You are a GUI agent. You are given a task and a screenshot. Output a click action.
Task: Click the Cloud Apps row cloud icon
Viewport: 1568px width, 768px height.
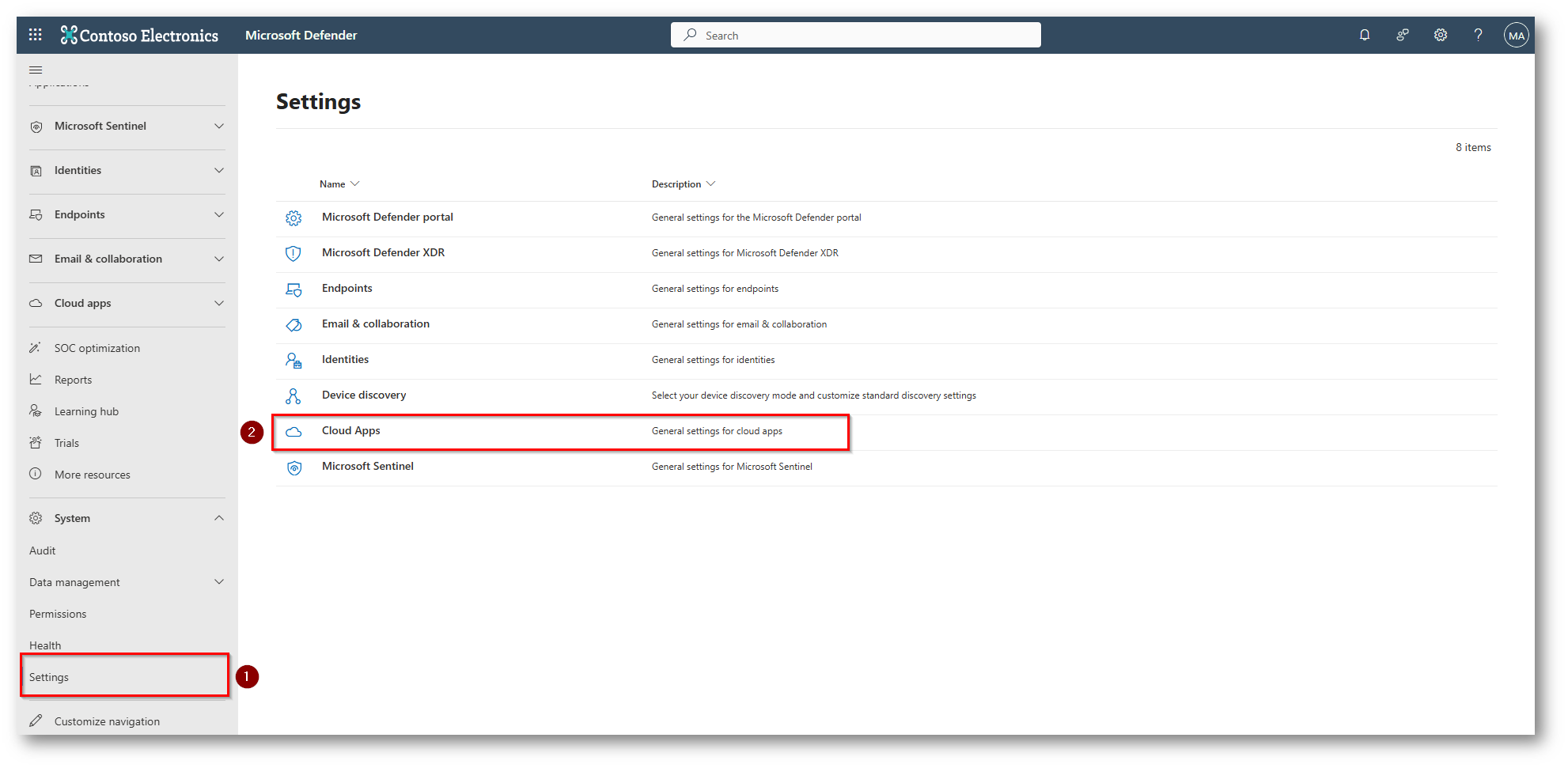(x=294, y=432)
